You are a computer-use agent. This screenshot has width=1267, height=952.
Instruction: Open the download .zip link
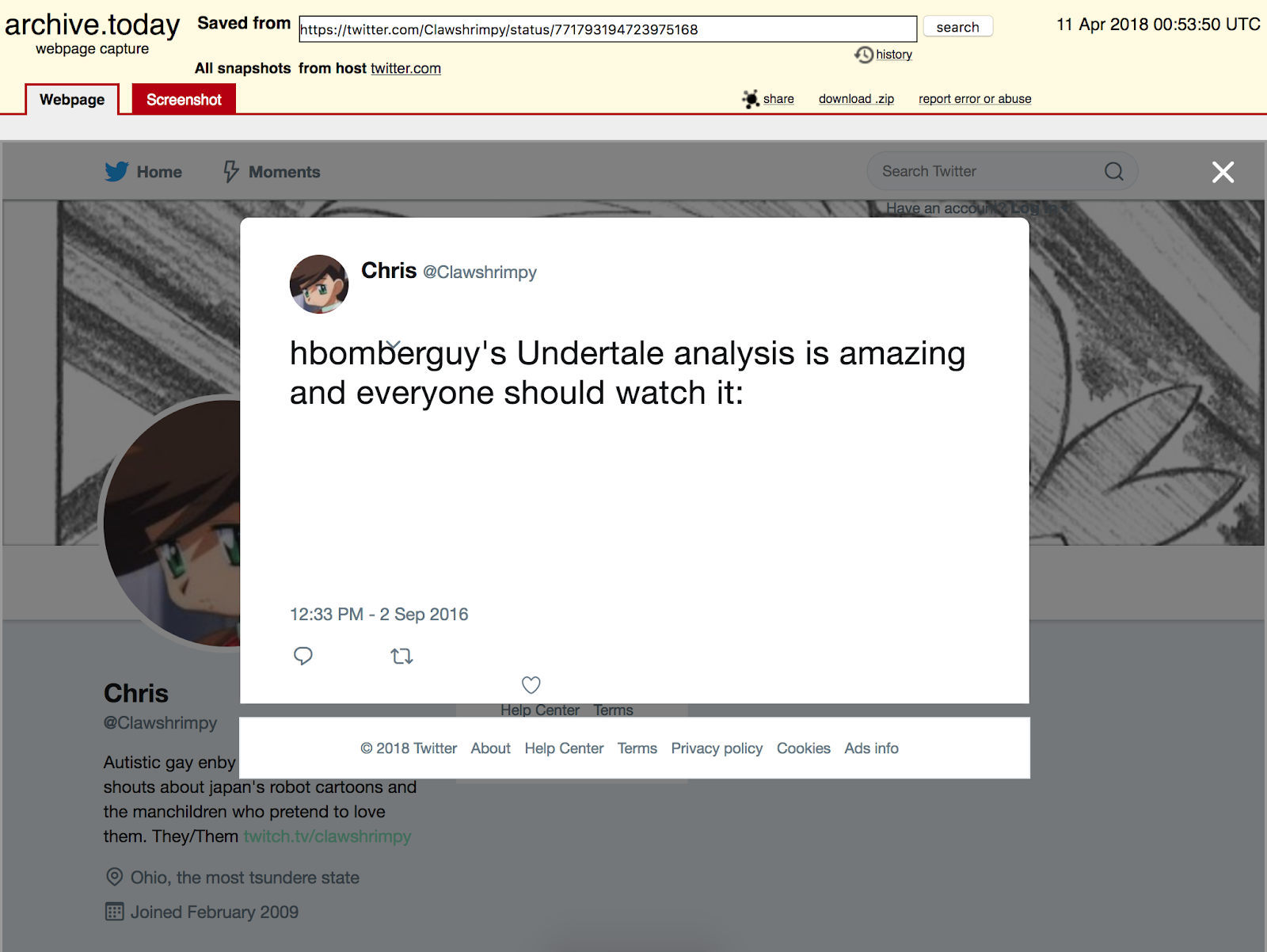(x=856, y=99)
